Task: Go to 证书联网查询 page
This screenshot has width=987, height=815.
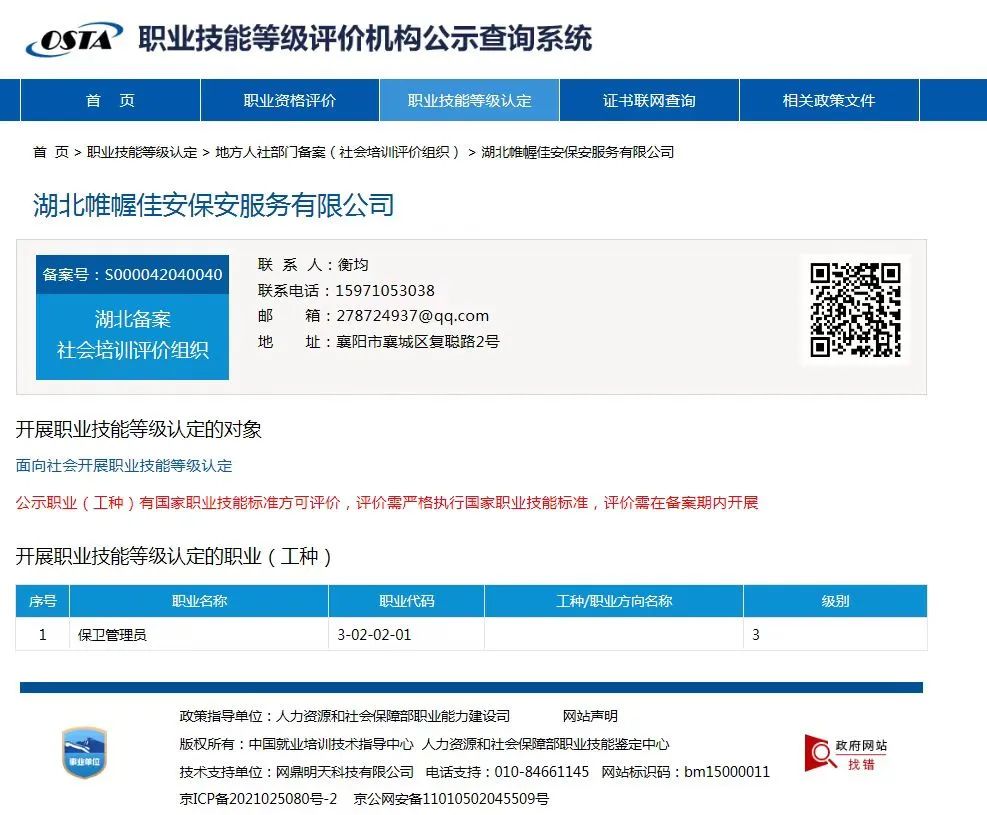Action: coord(649,100)
